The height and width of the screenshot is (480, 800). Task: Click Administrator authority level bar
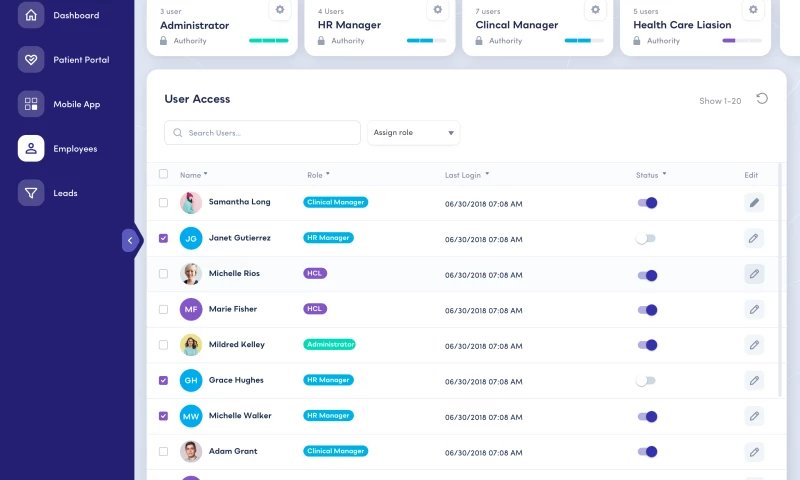coord(268,40)
